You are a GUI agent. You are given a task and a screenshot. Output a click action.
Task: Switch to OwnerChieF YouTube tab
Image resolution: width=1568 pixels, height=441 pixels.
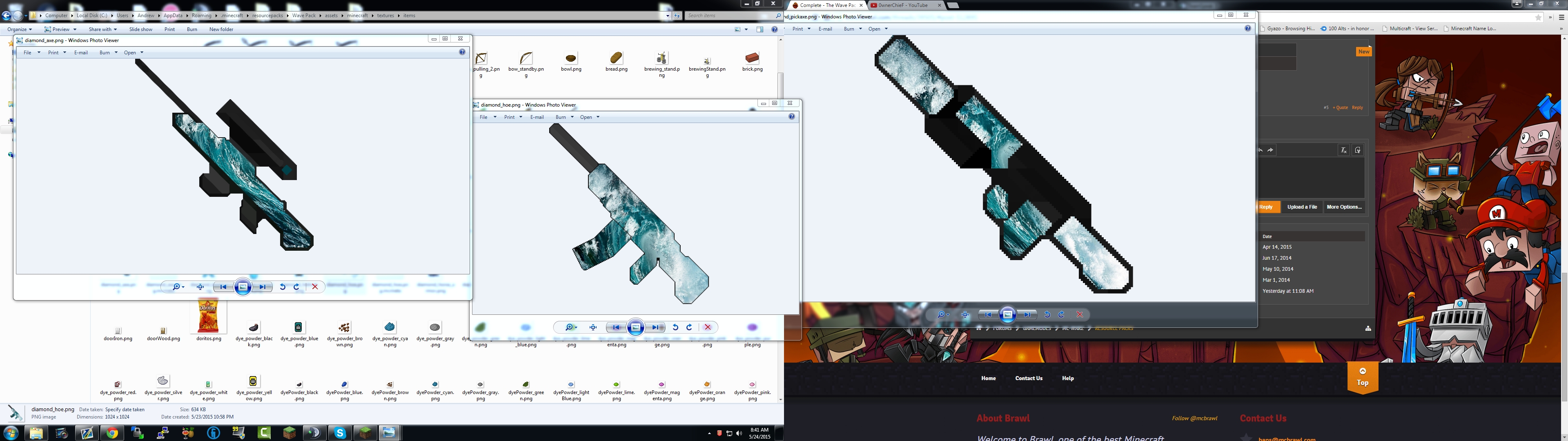coord(903,5)
